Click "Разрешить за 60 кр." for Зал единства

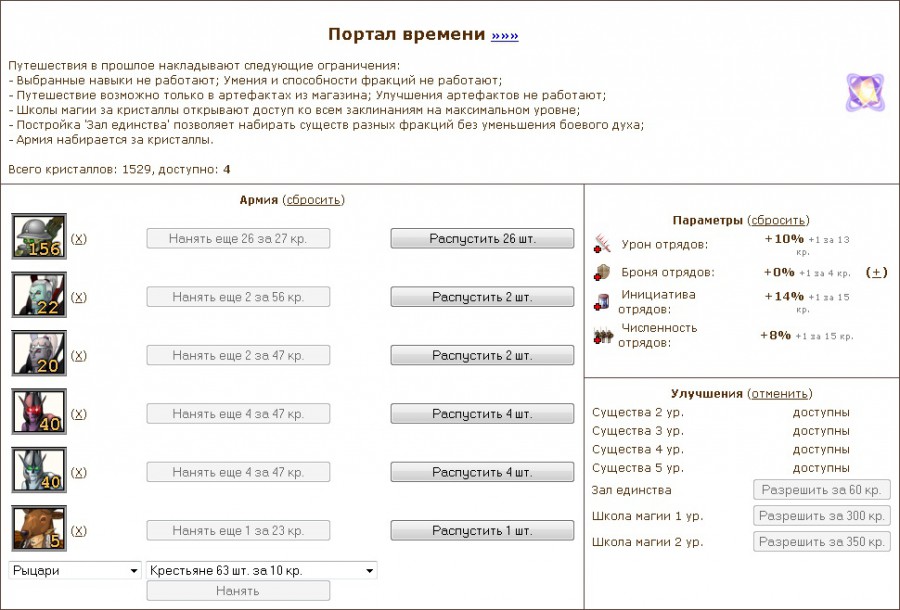[821, 490]
